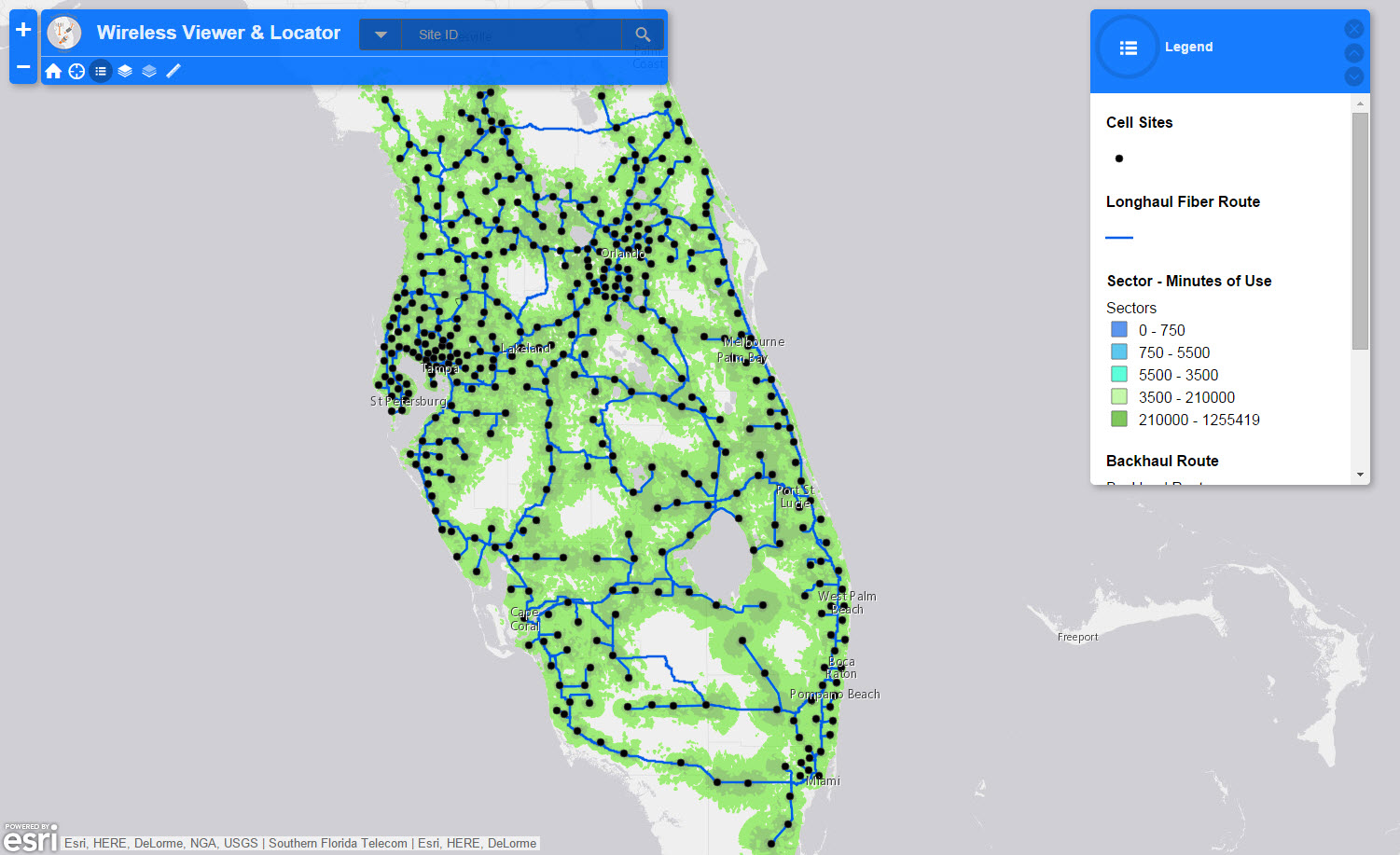Click the Orlando label on the map

coord(623,254)
